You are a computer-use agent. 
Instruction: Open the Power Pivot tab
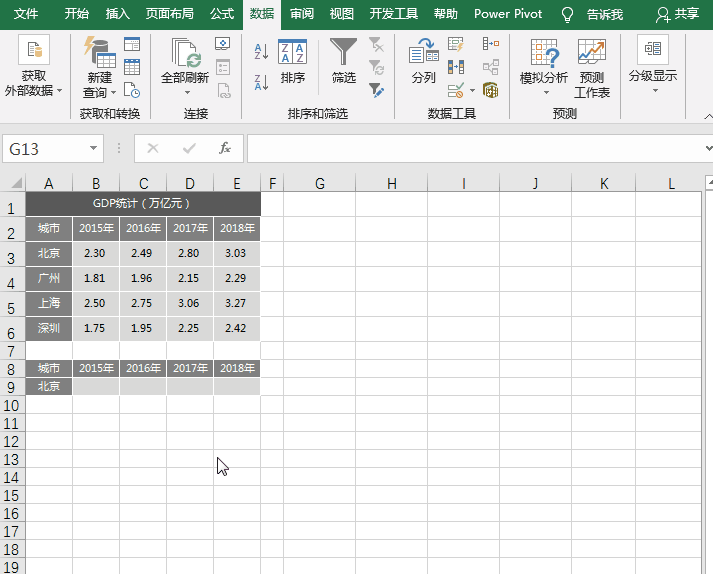click(x=508, y=14)
